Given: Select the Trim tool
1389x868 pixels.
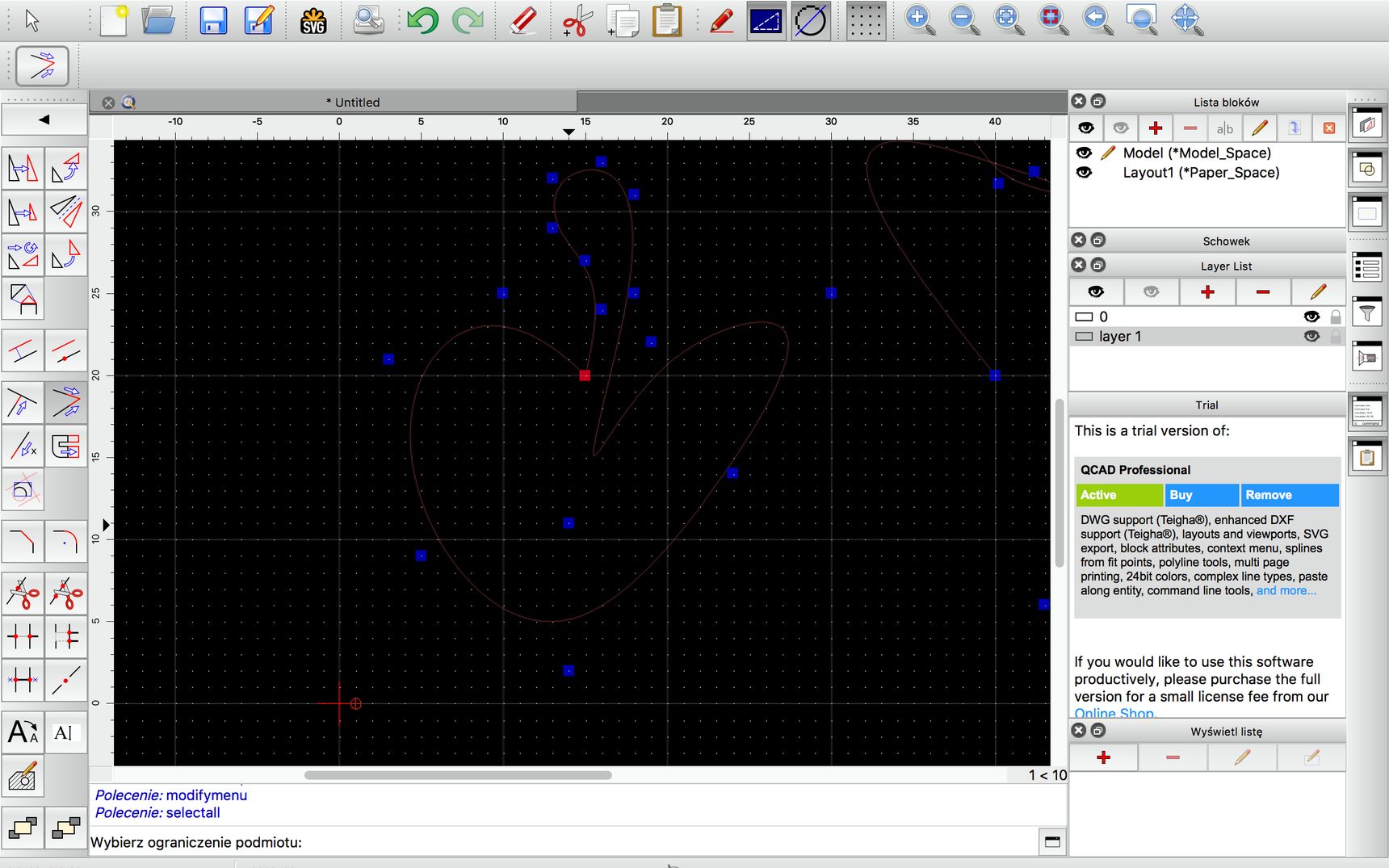Looking at the screenshot, I should [x=23, y=401].
